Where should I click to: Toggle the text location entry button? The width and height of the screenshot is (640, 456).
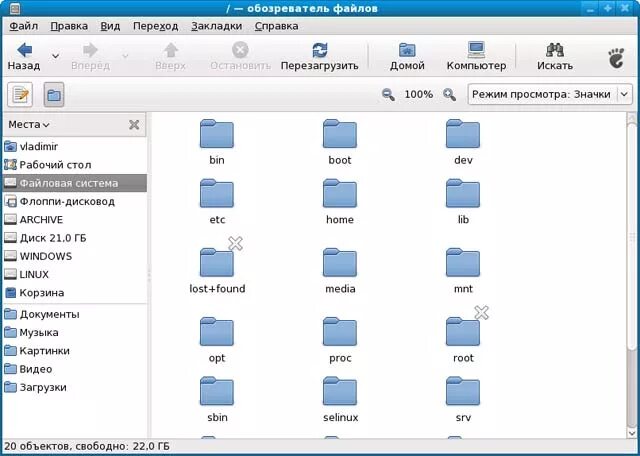click(20, 95)
